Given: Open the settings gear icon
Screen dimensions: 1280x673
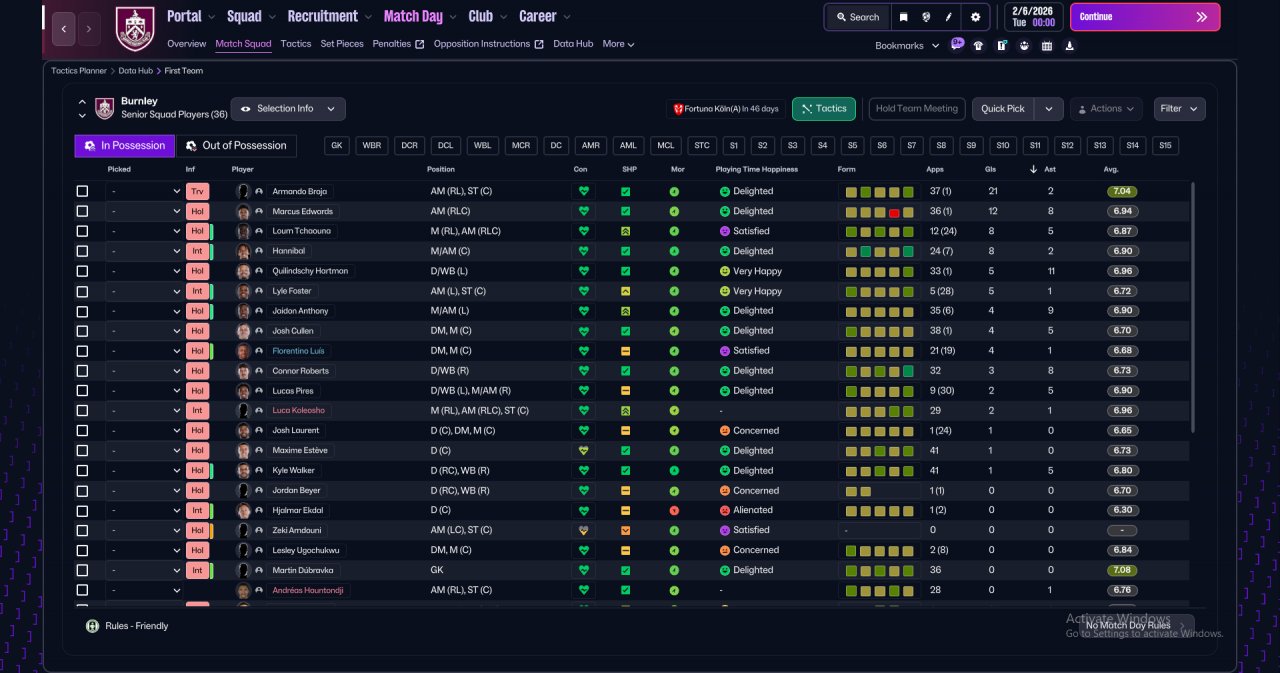Looking at the screenshot, I should click(976, 17).
